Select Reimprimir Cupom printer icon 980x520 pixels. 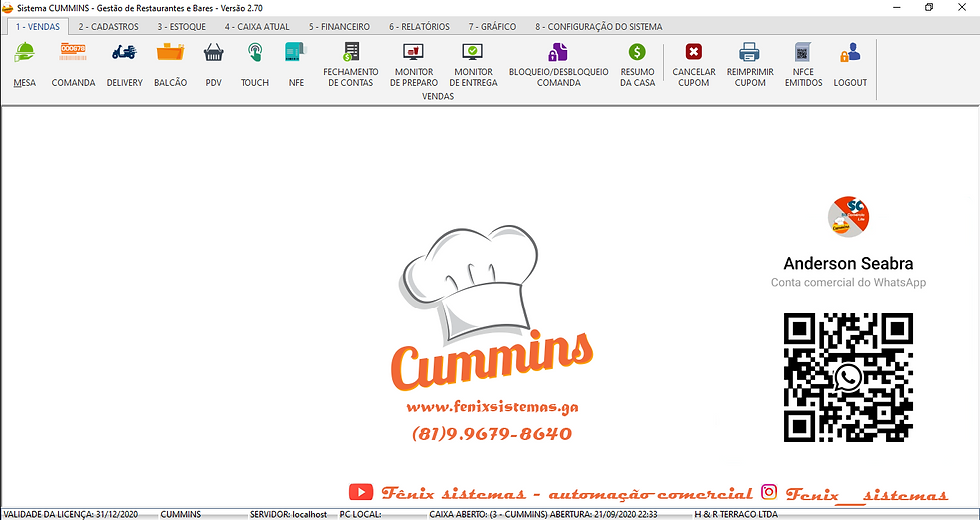coord(749,52)
